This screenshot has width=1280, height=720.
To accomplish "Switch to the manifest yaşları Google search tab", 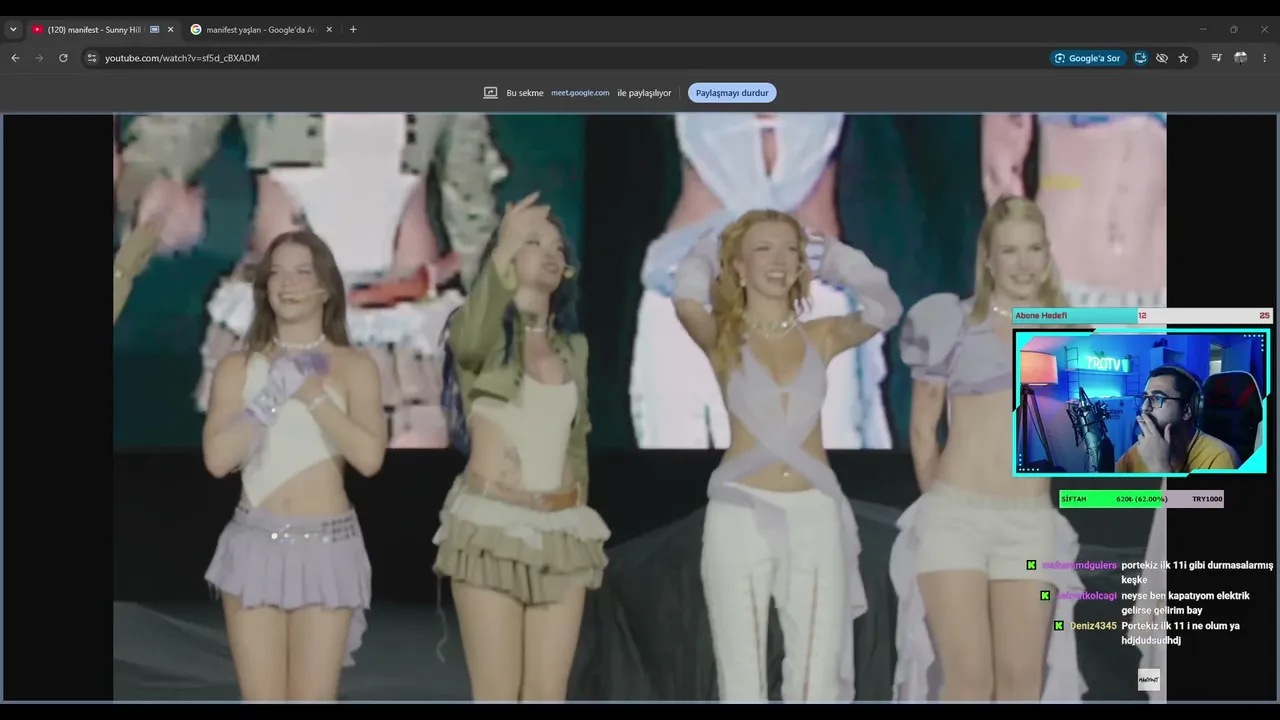I will coord(262,30).
